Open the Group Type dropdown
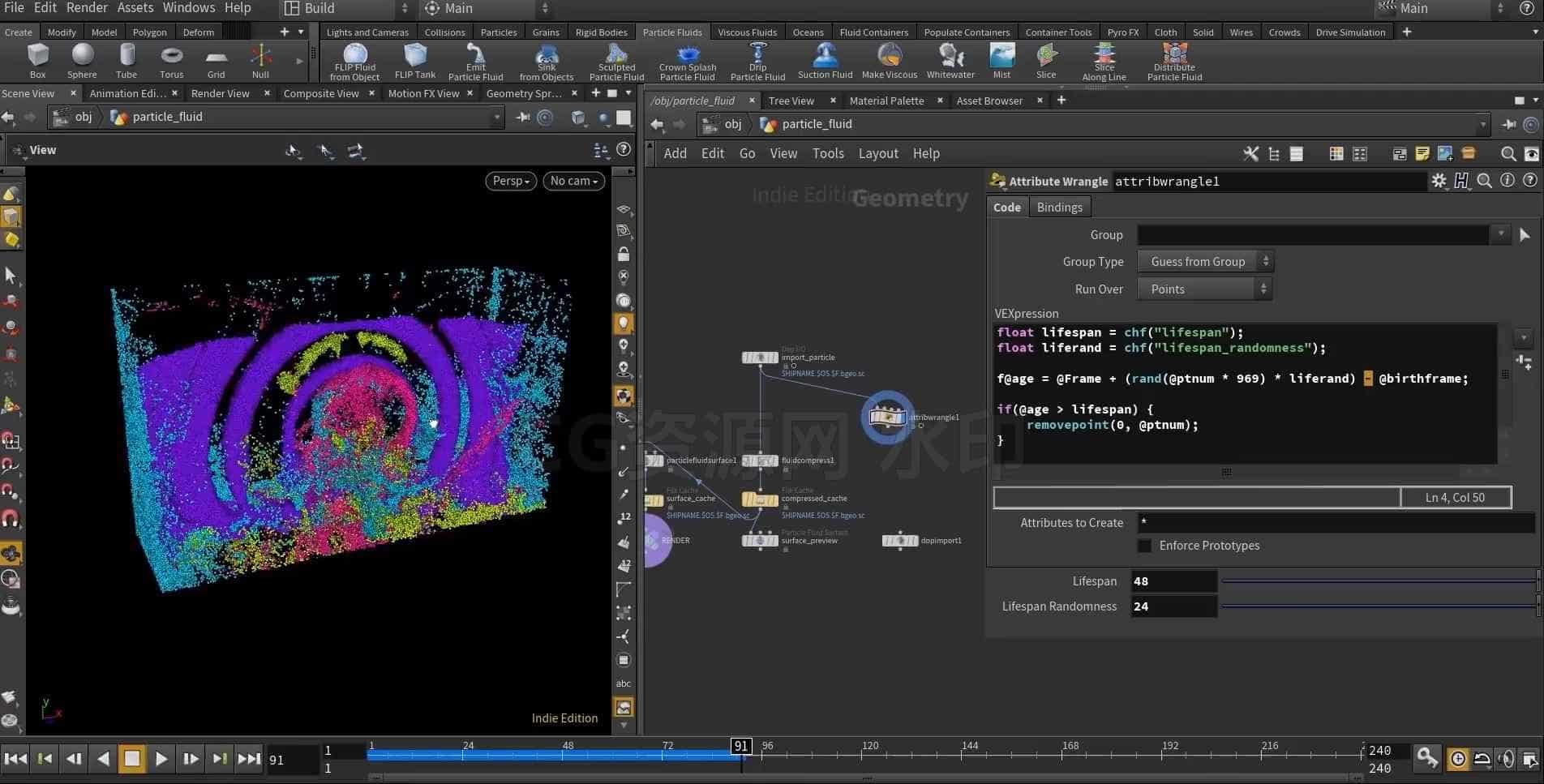The width and height of the screenshot is (1544, 784). [x=1205, y=261]
